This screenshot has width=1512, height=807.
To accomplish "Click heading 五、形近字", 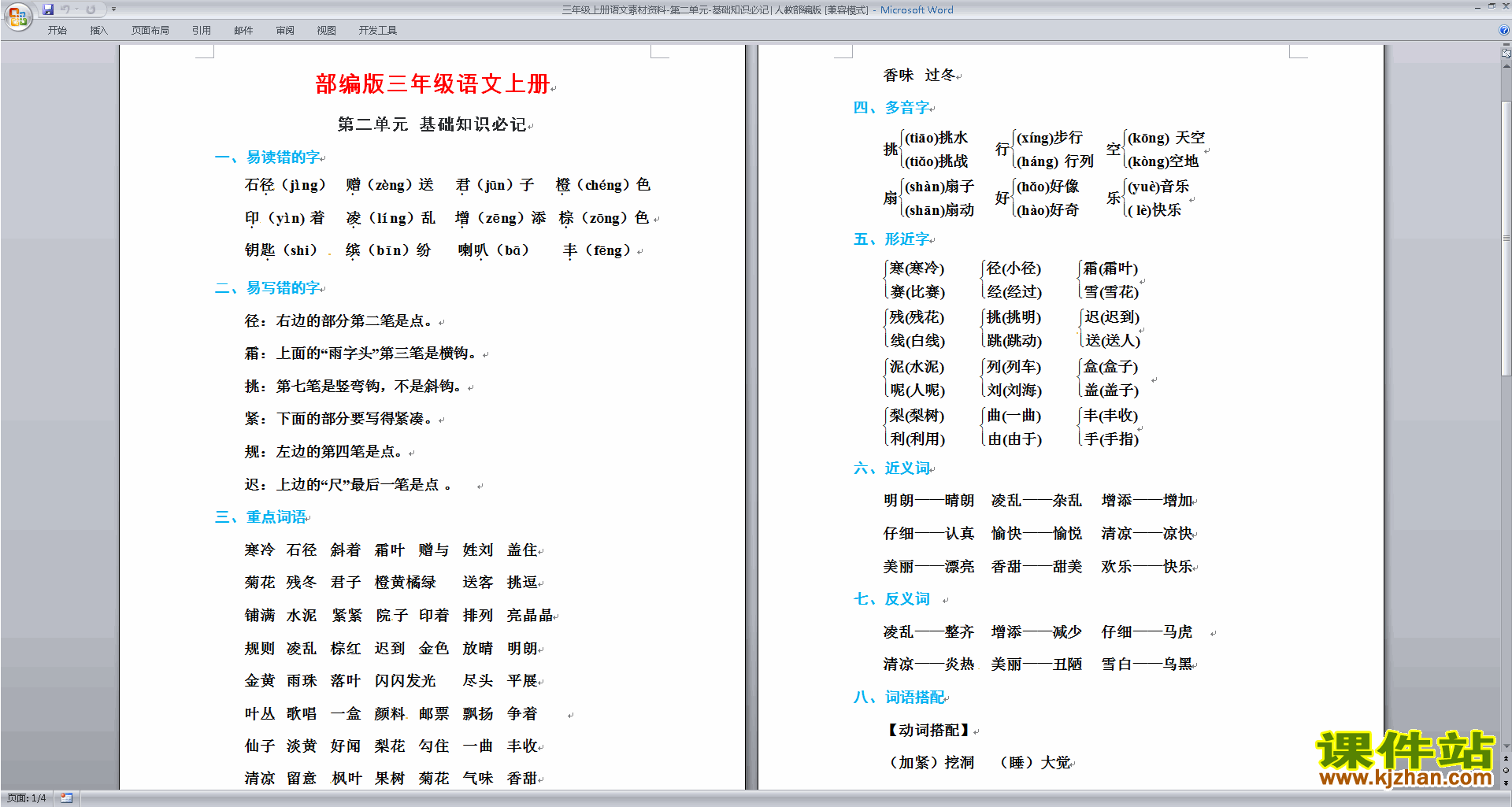I will click(x=891, y=239).
